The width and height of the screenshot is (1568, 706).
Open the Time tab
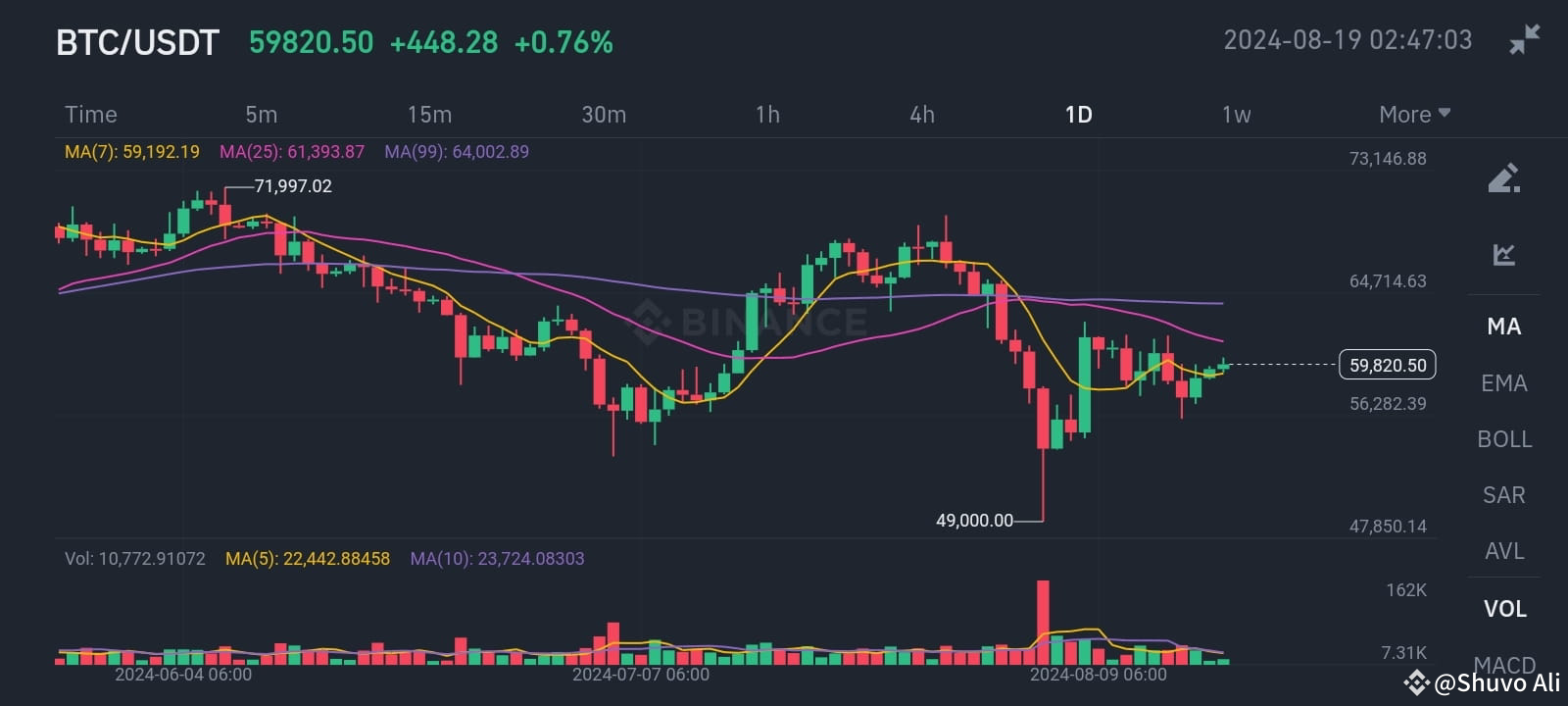pyautogui.click(x=90, y=114)
